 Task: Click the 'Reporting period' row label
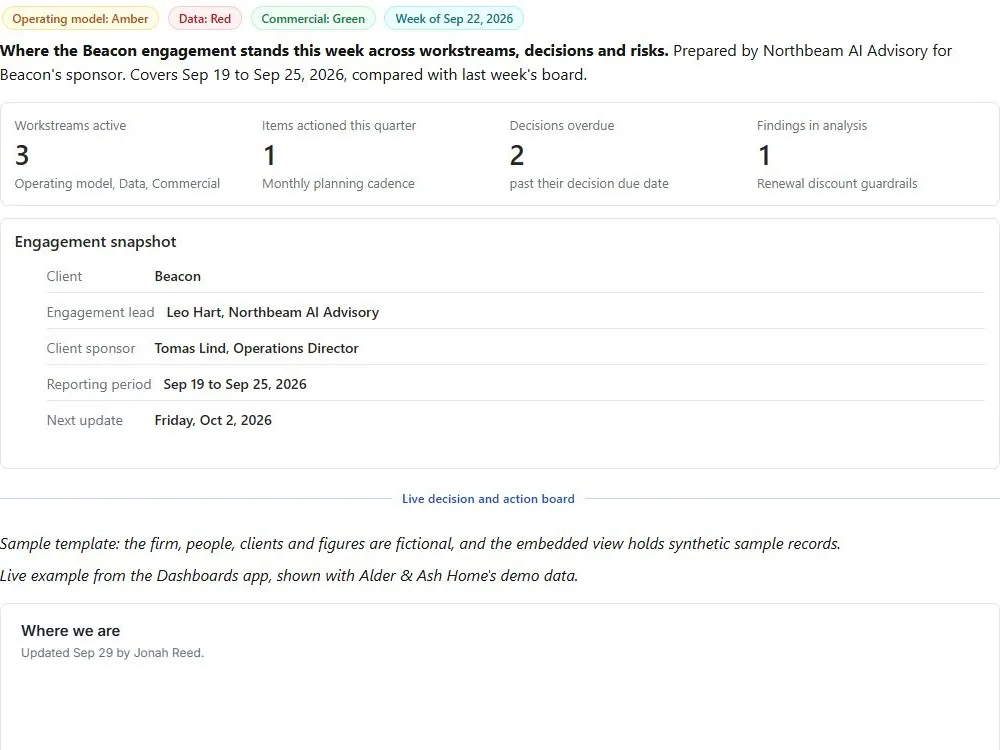99,385
